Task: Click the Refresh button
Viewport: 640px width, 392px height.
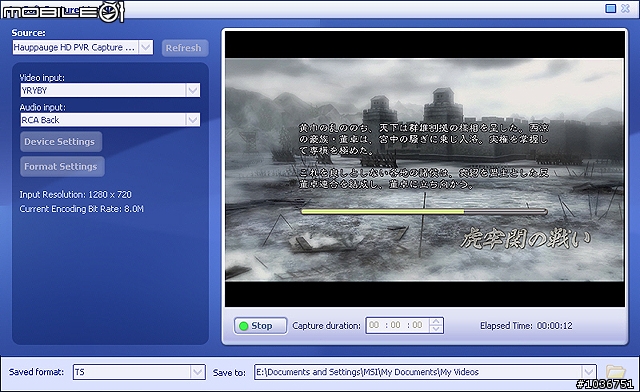Action: pos(185,48)
